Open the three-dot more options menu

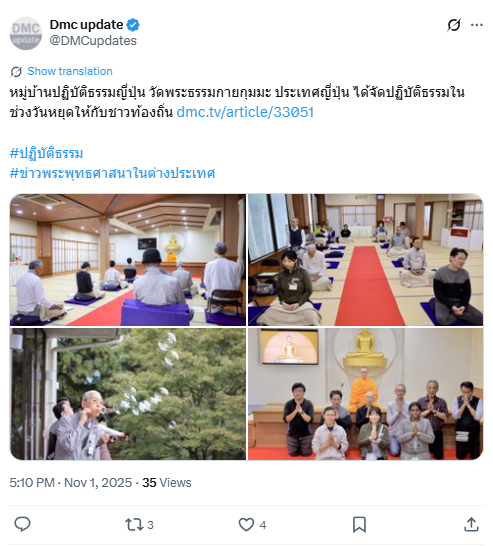477,25
